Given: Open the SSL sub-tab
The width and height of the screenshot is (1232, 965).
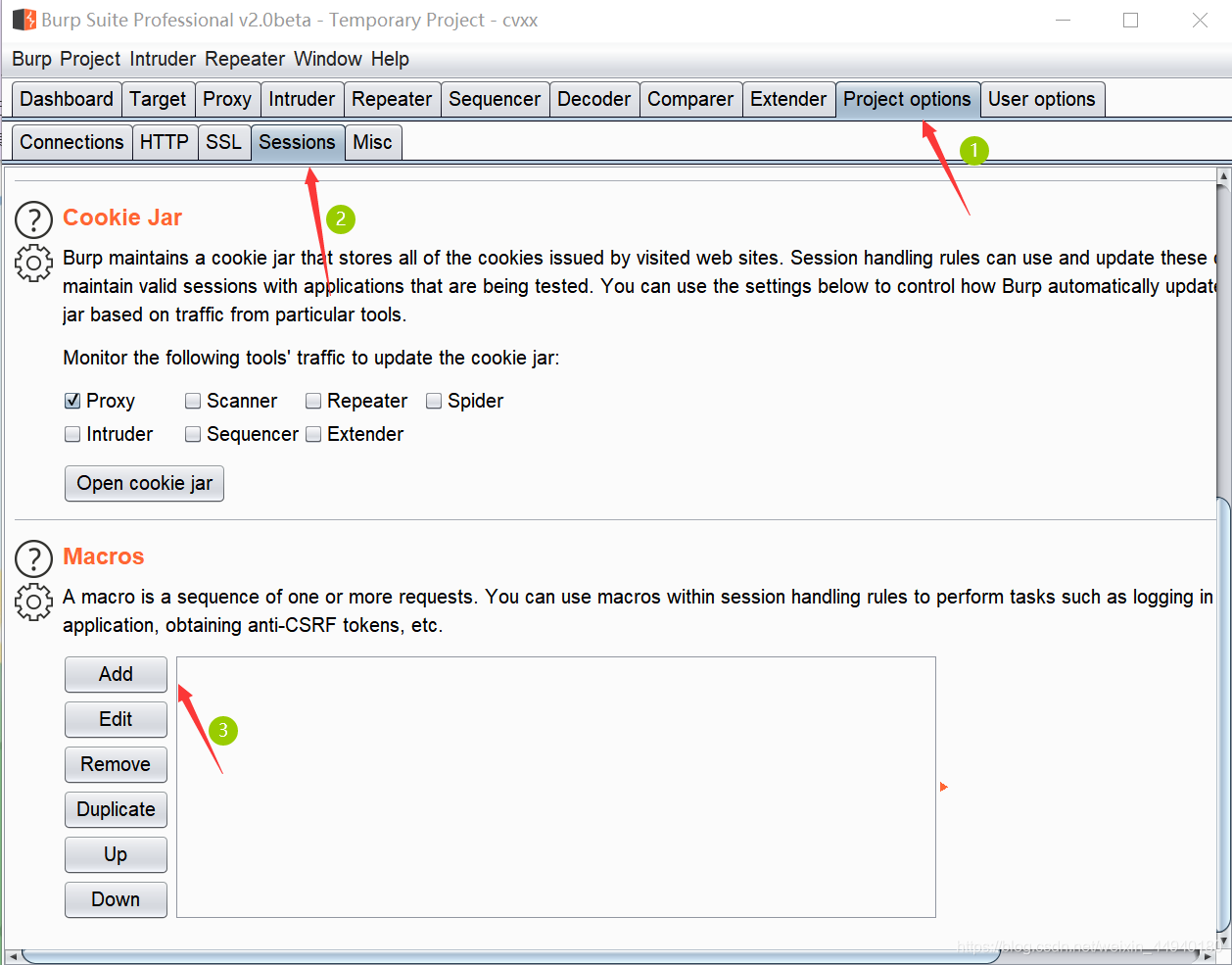Looking at the screenshot, I should click(223, 142).
